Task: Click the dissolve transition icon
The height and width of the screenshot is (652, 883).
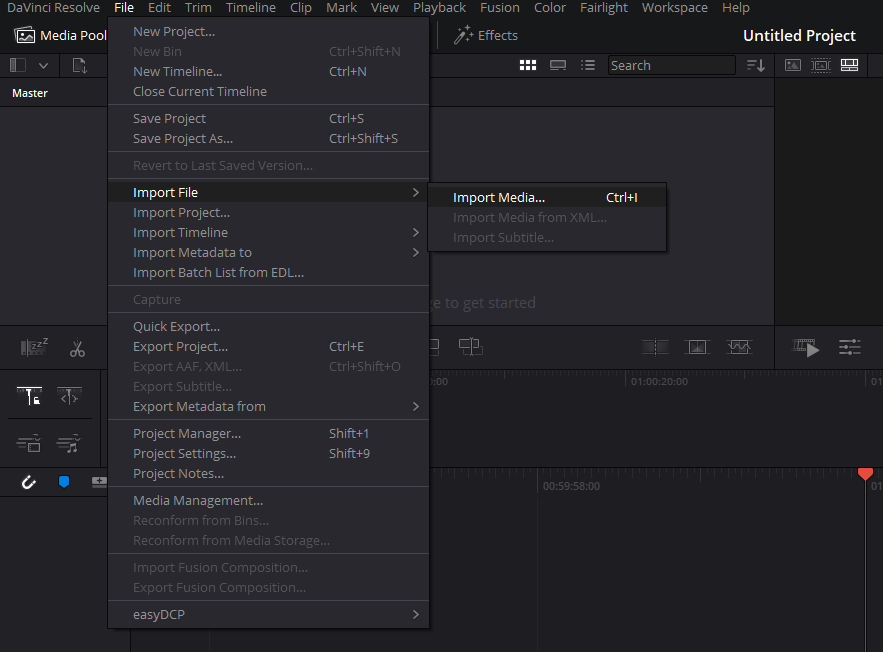Action: point(697,347)
